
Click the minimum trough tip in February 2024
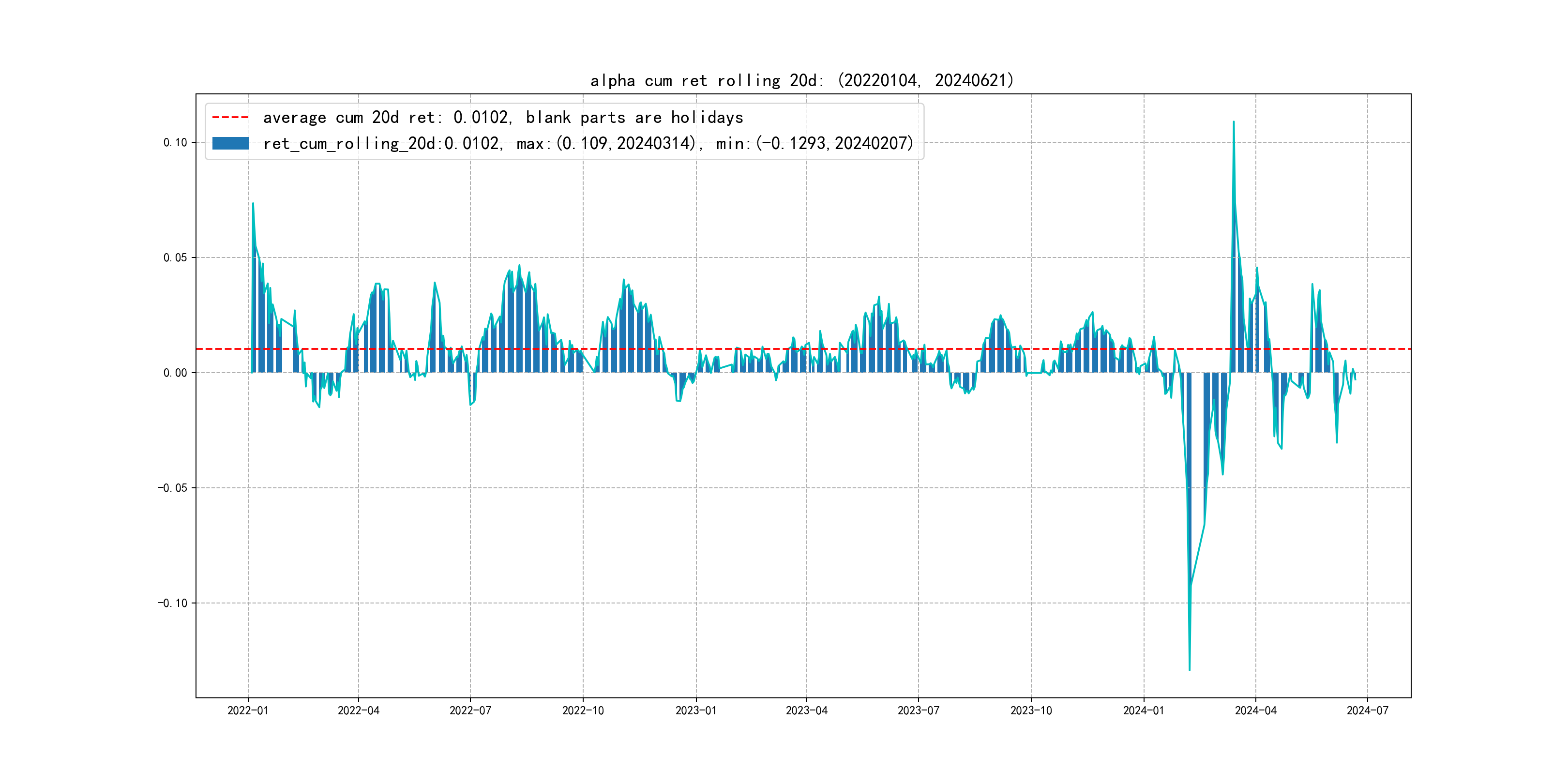[1190, 670]
